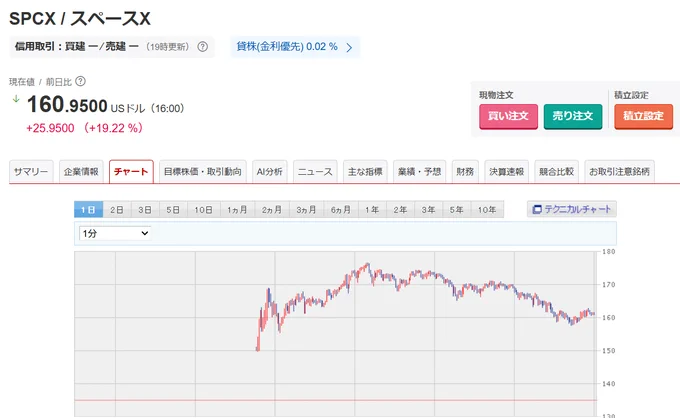
Task: Open the サマリー tab
Action: pyautogui.click(x=31, y=172)
